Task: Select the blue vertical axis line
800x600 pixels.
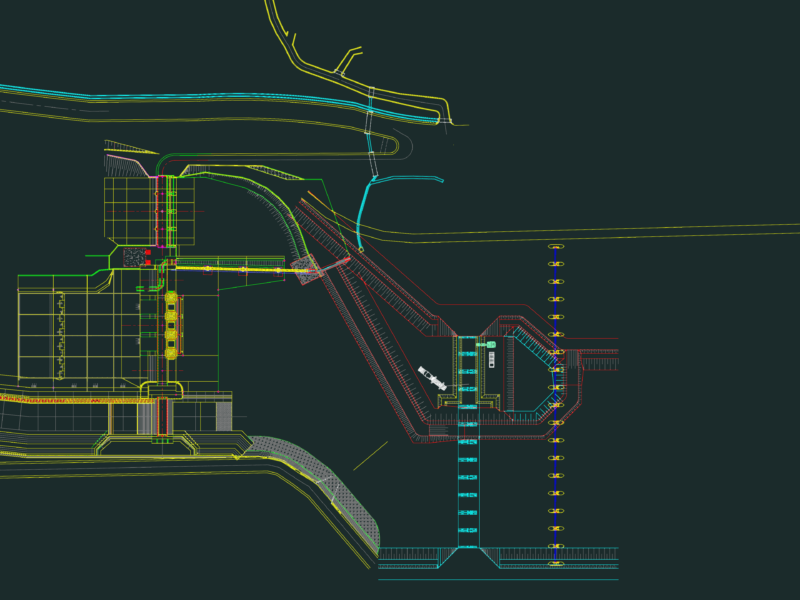Action: click(556, 405)
